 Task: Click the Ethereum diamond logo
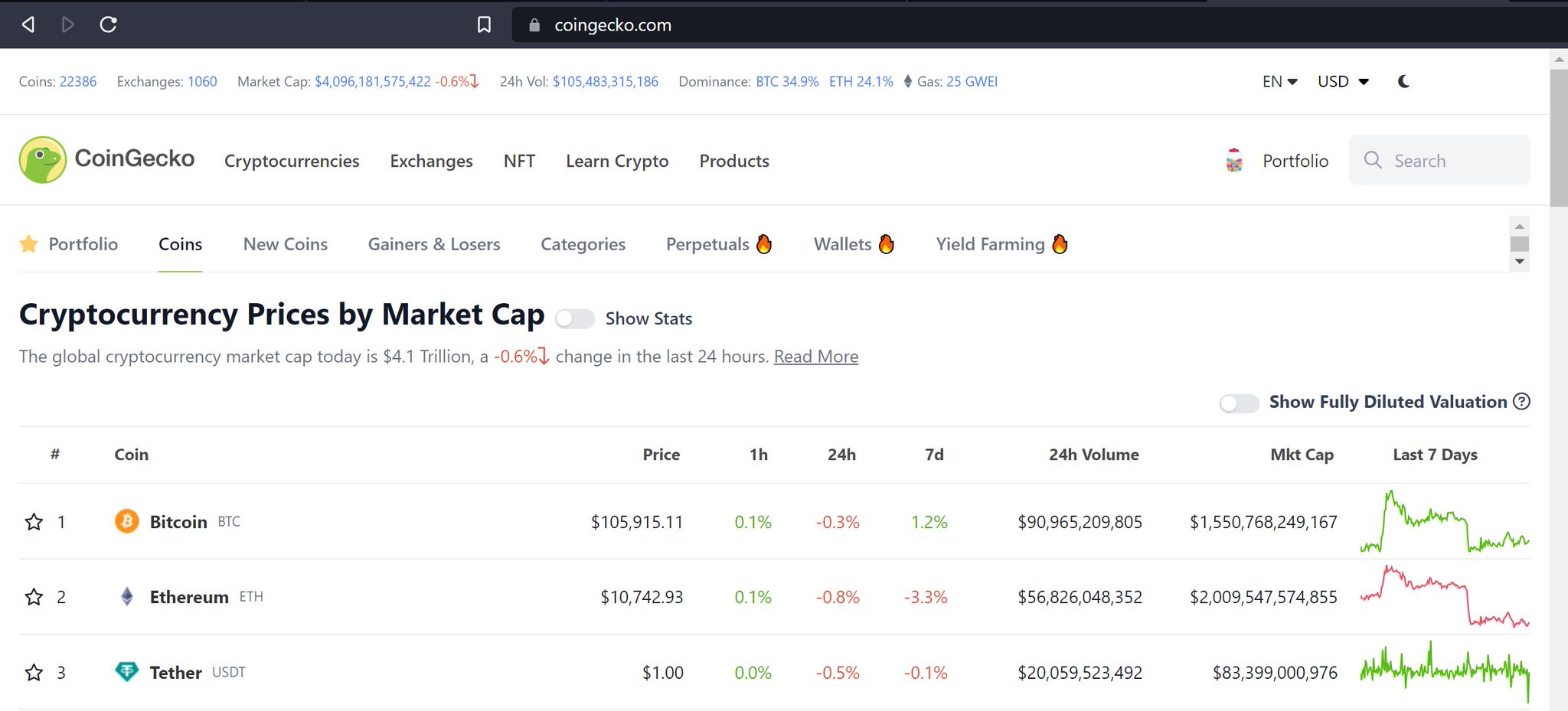point(127,596)
